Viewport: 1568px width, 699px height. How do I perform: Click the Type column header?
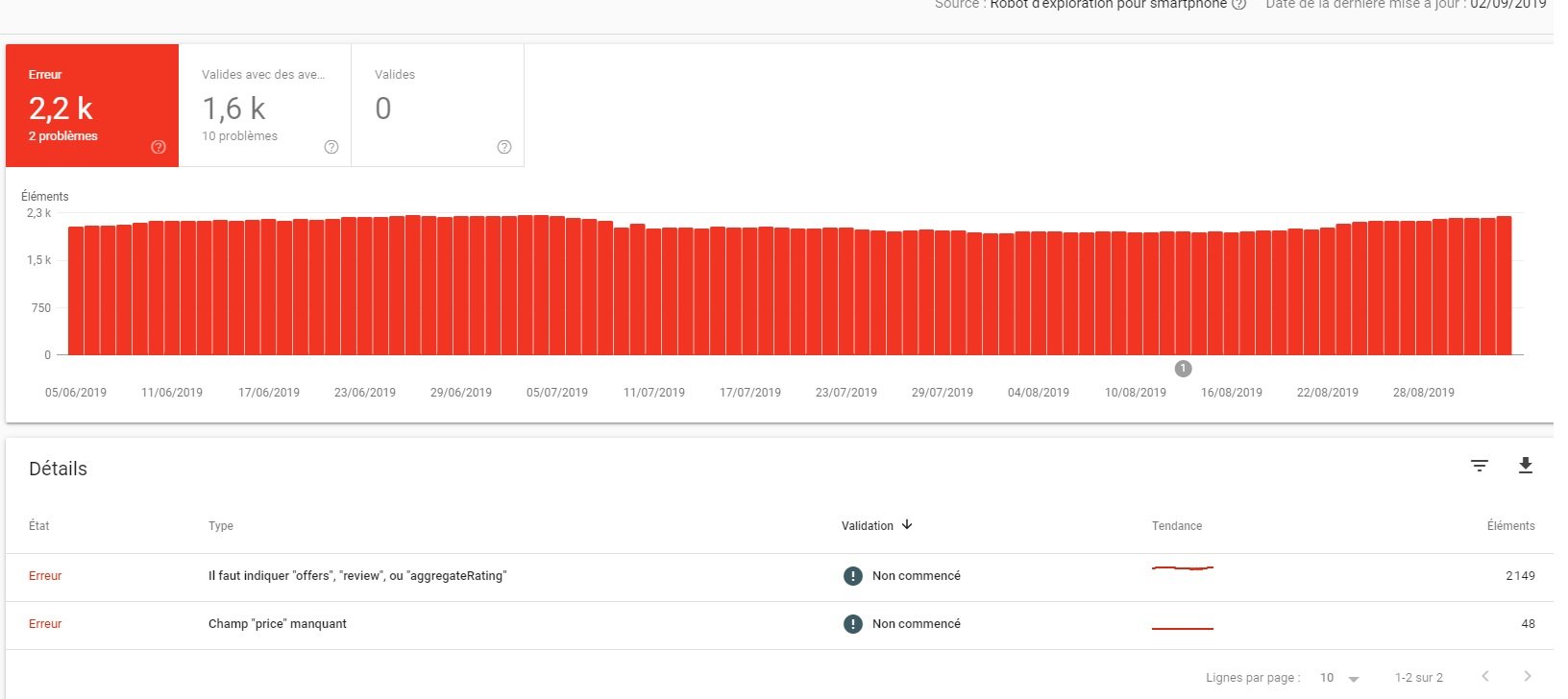tap(221, 526)
